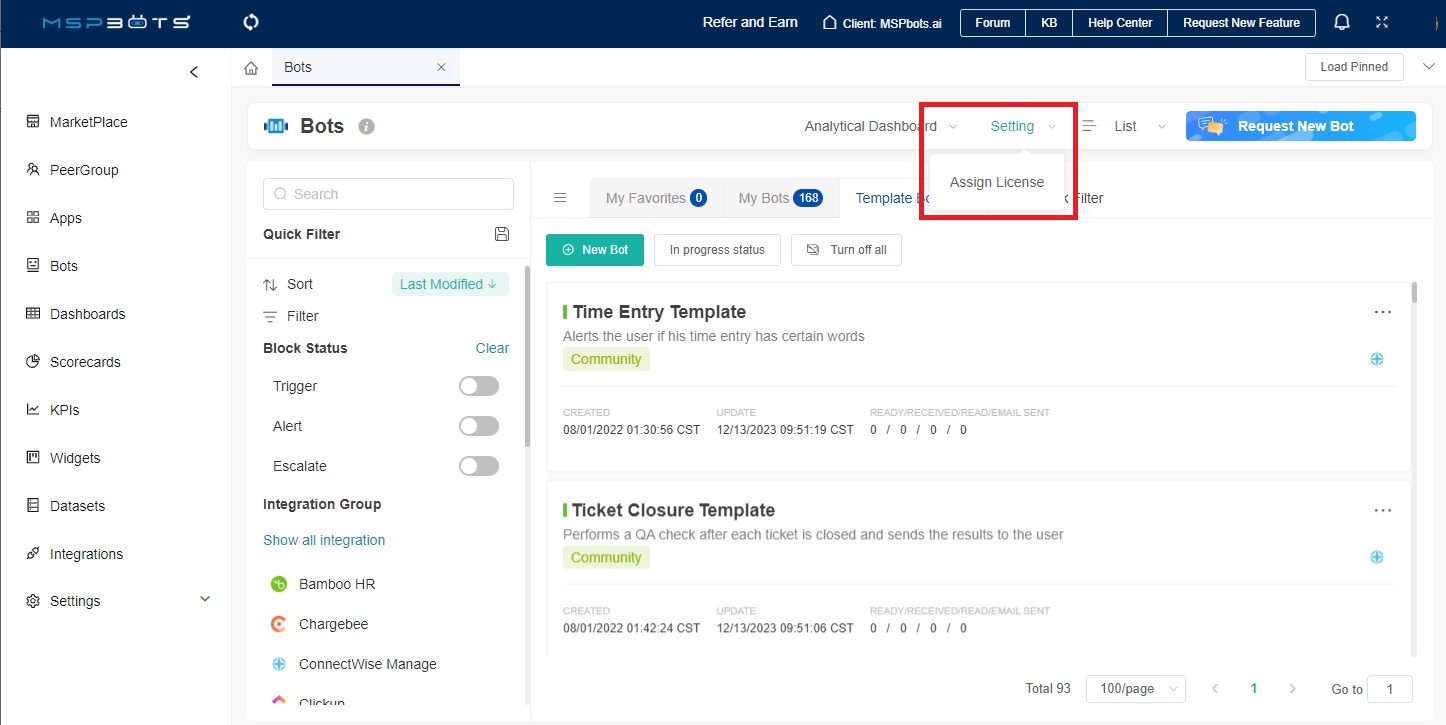
Task: Expand the Analytical Dashboard dropdown
Action: [x=881, y=126]
